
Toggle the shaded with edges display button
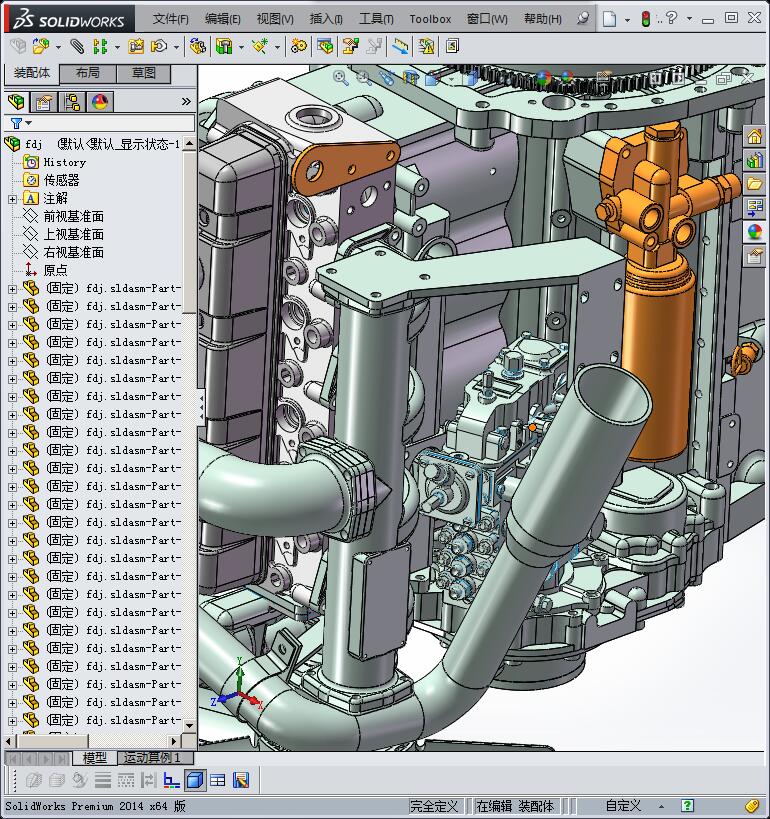195,780
